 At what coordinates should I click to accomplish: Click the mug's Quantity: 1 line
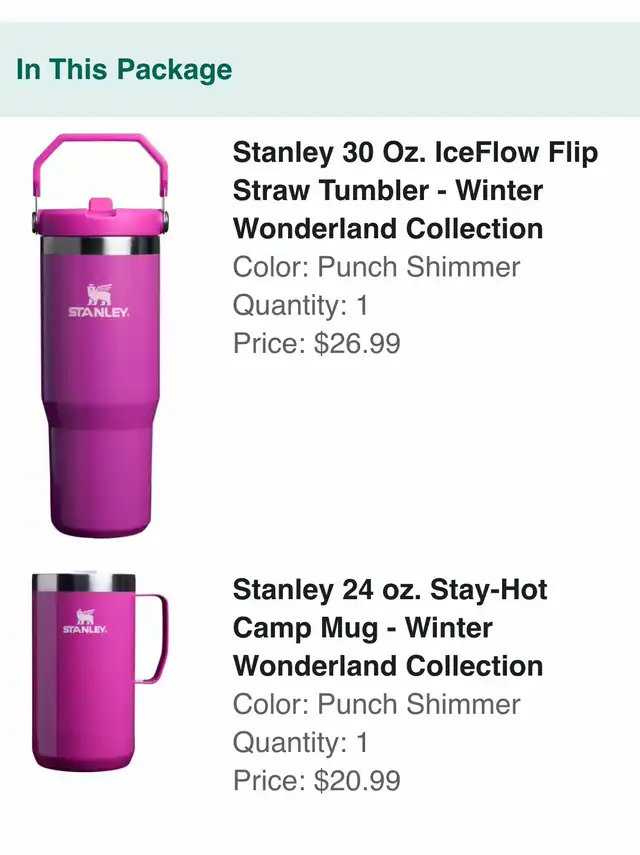(300, 743)
